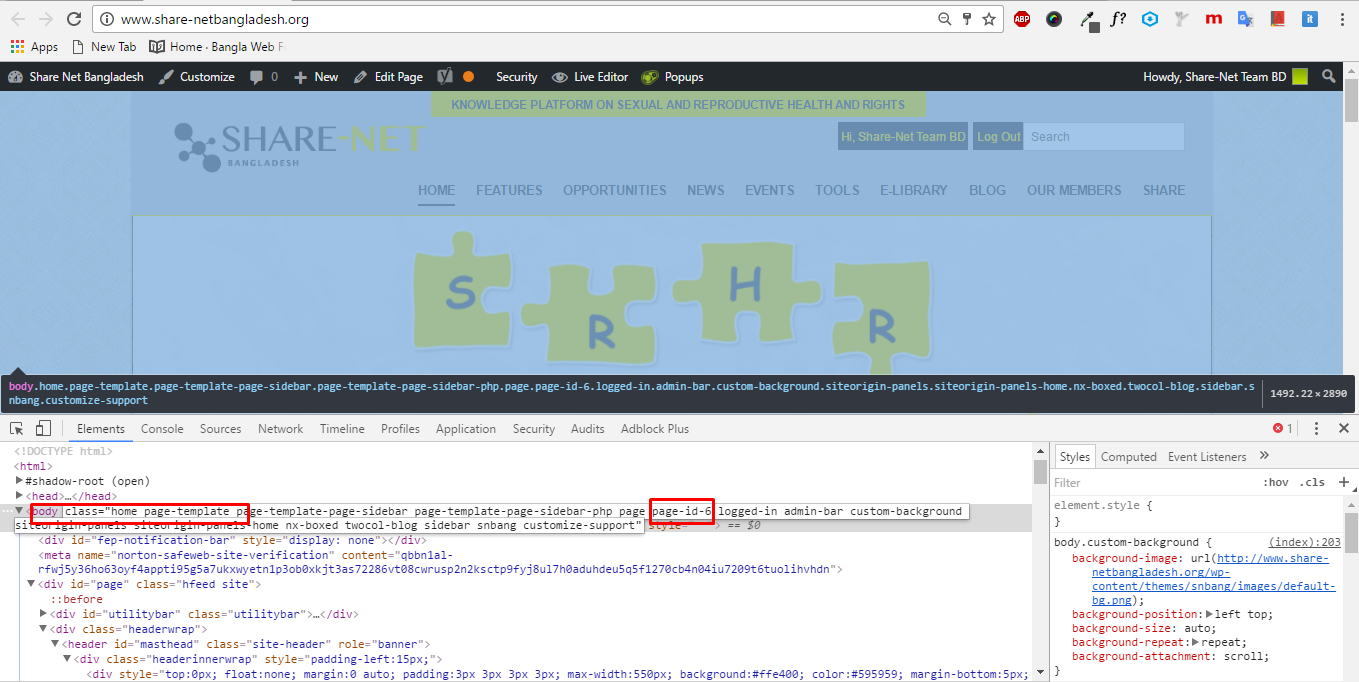Click the site info icon in address bar
1359x682 pixels.
pyautogui.click(x=107, y=19)
